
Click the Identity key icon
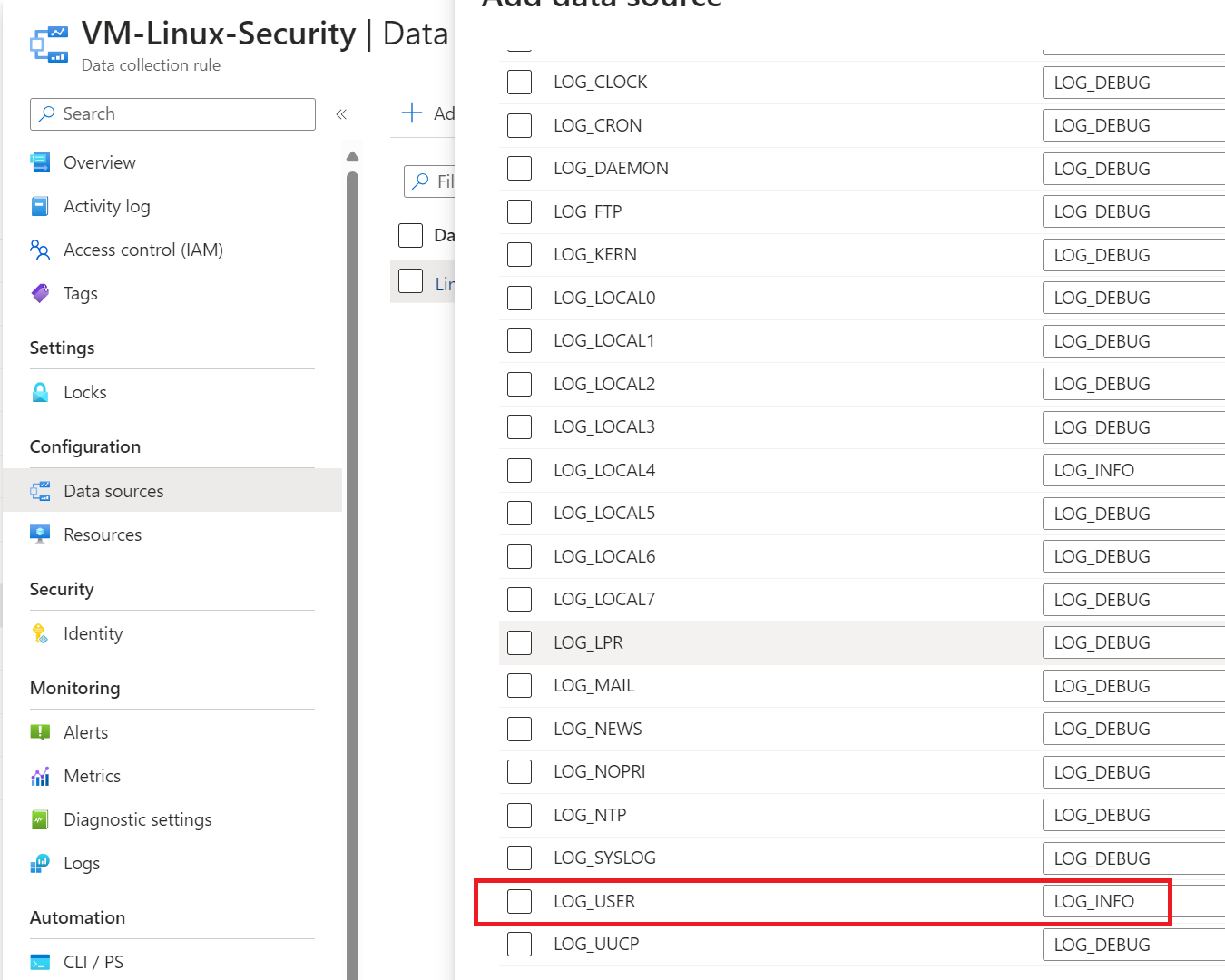[40, 633]
